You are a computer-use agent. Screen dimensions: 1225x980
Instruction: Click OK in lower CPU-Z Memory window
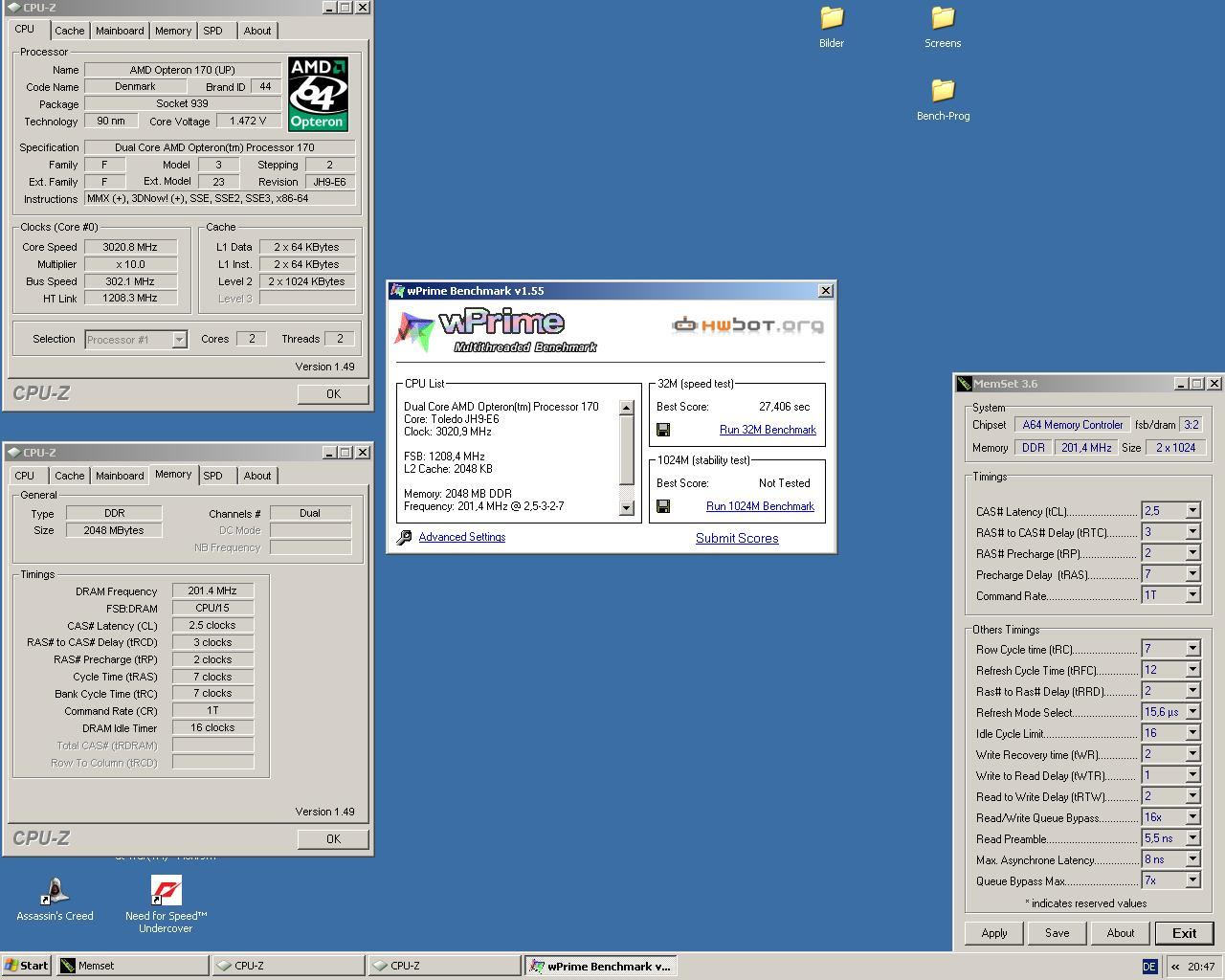tap(333, 839)
